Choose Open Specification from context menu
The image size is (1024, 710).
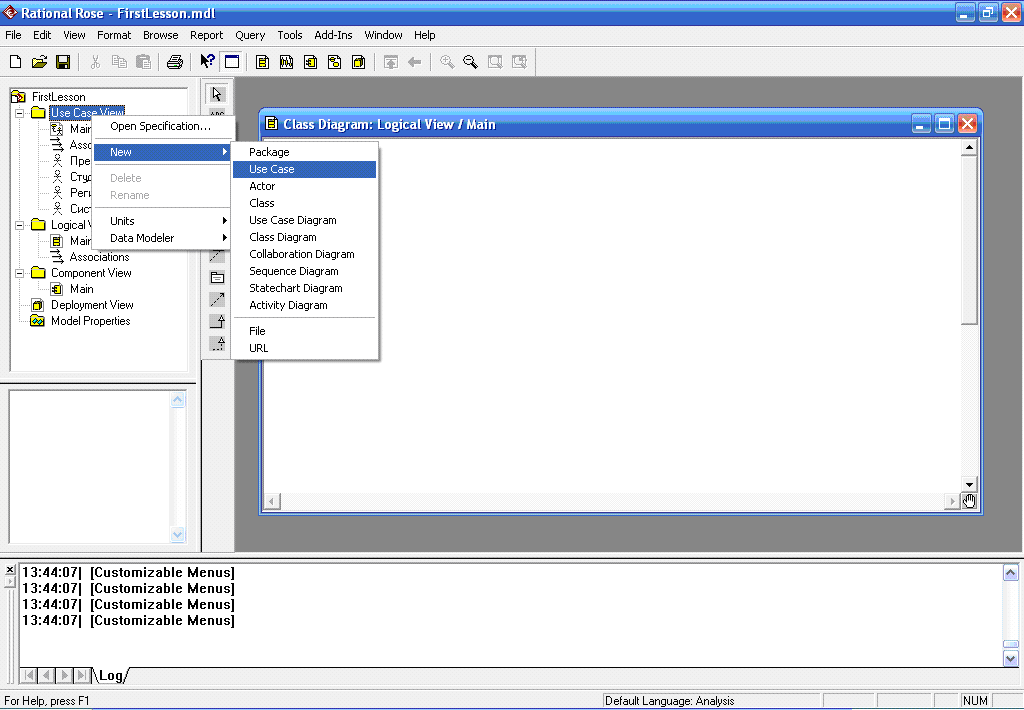[162, 126]
